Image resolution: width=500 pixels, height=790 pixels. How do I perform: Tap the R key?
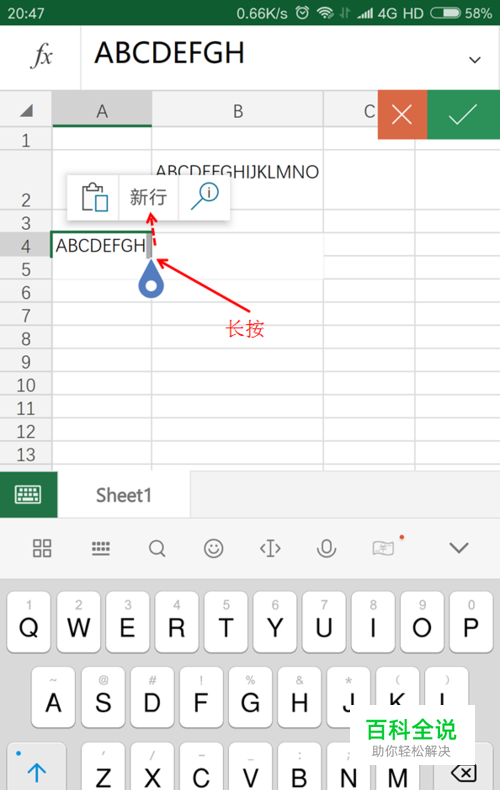(176, 622)
